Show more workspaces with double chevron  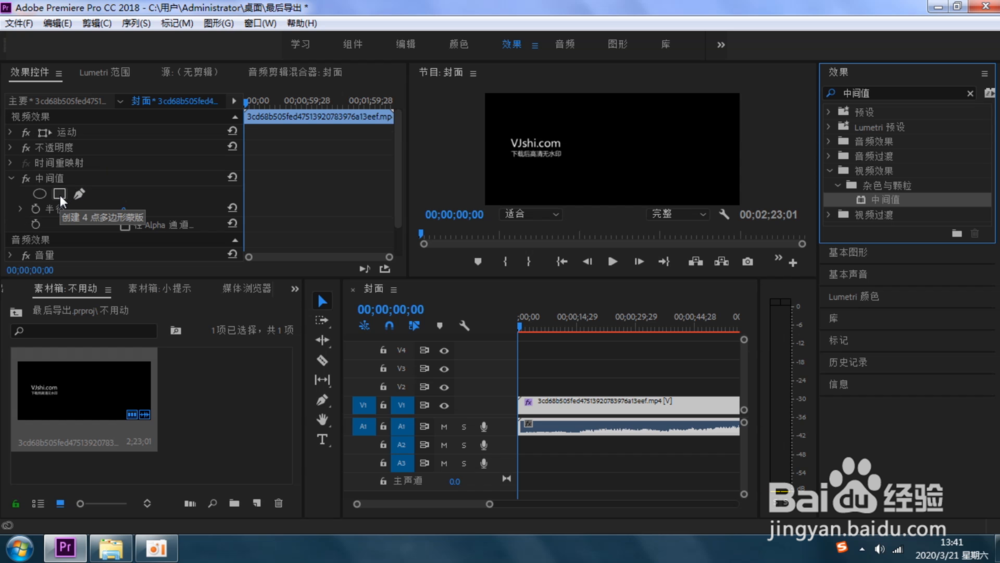(721, 45)
